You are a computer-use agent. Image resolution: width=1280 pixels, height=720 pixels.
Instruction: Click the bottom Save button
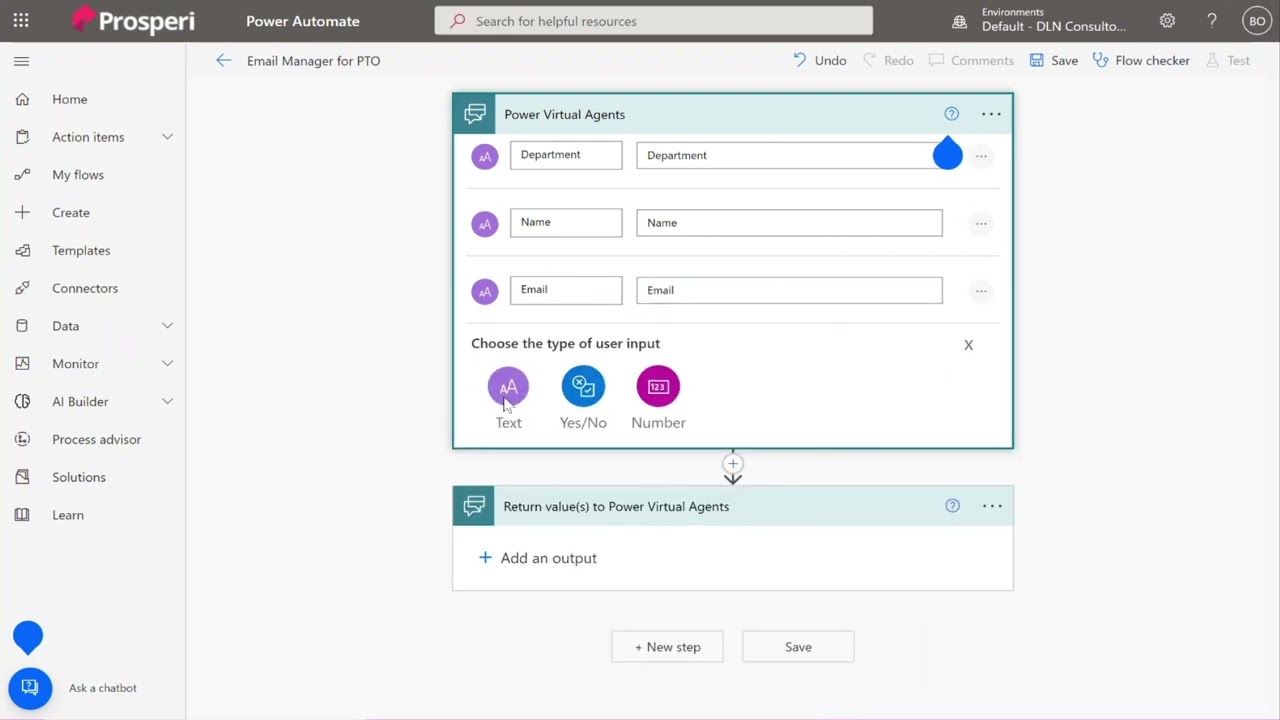(798, 647)
